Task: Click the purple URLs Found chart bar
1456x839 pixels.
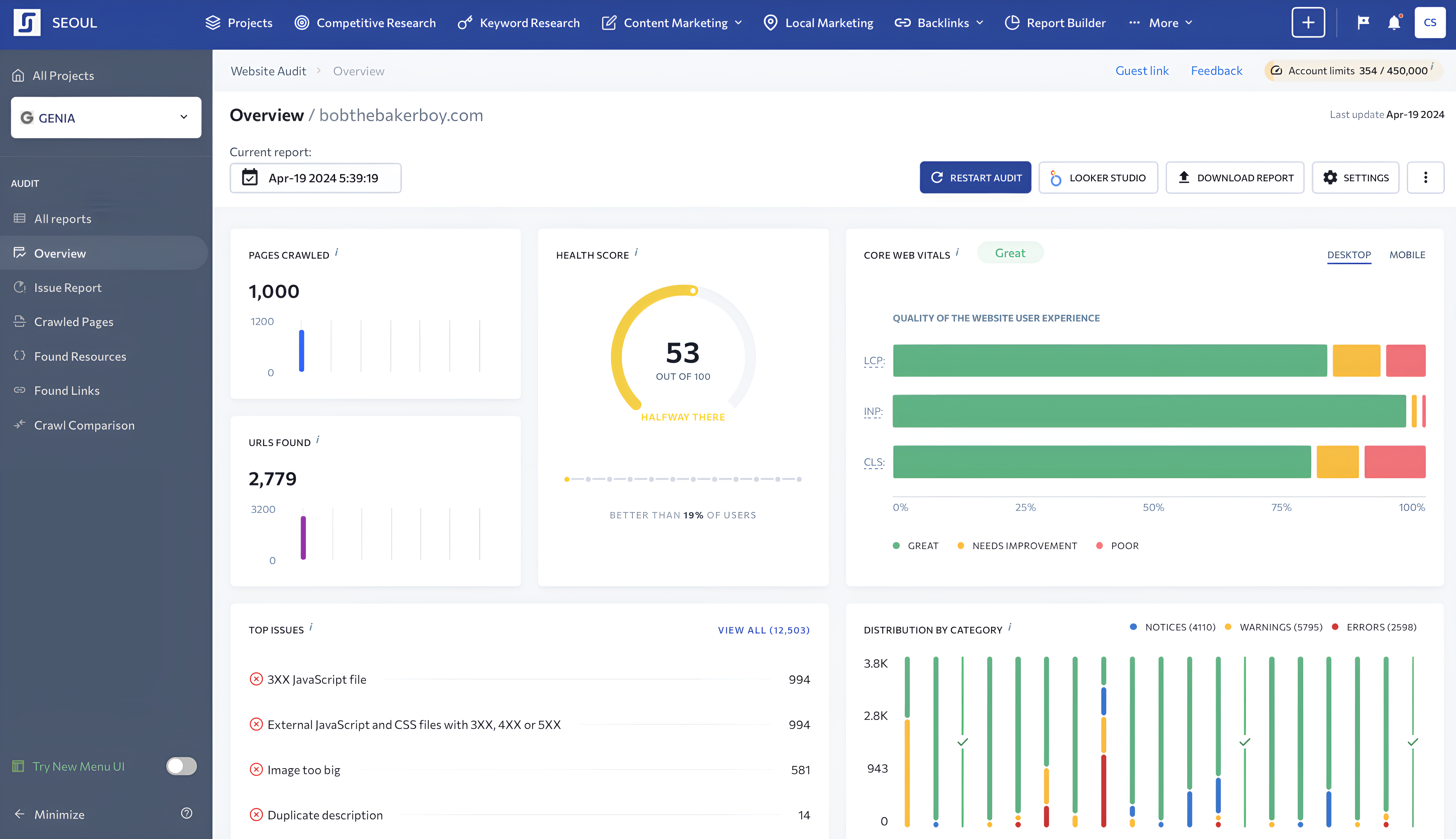Action: (303, 538)
